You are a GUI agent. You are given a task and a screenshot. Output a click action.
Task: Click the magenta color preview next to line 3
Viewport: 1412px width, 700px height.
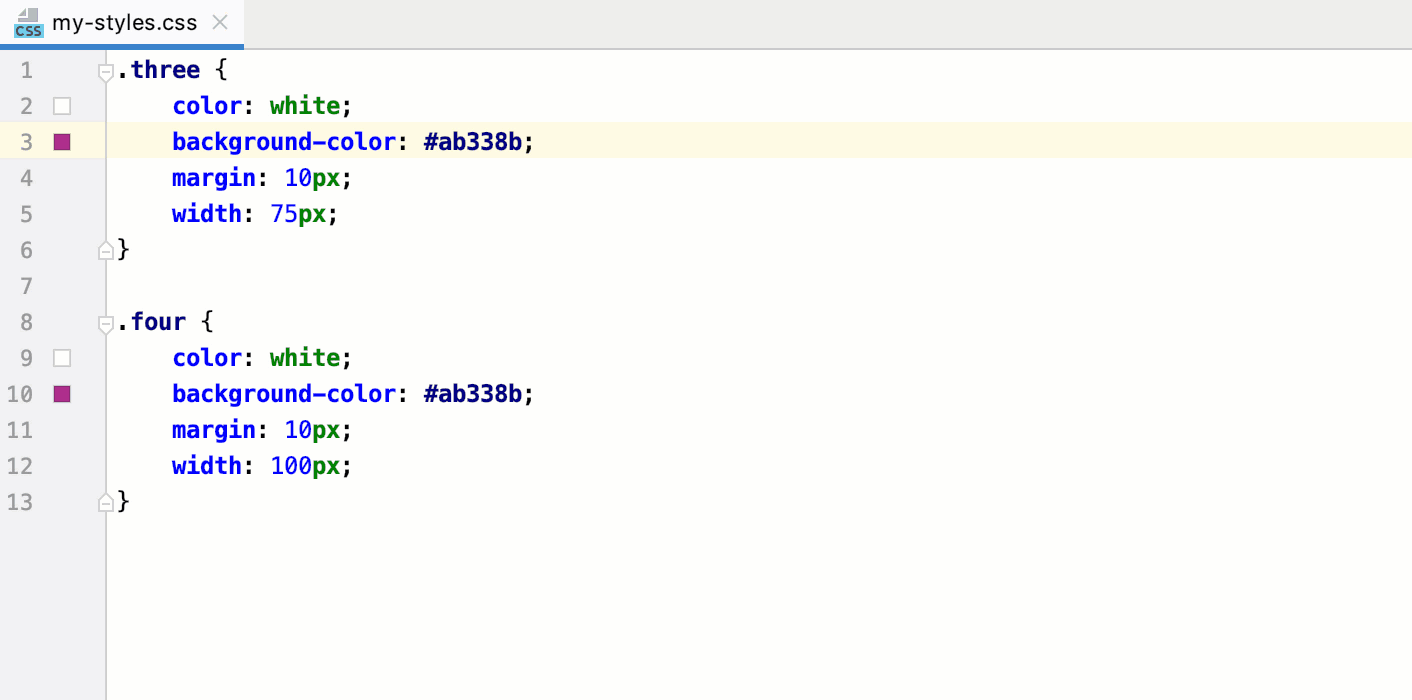[x=62, y=141]
